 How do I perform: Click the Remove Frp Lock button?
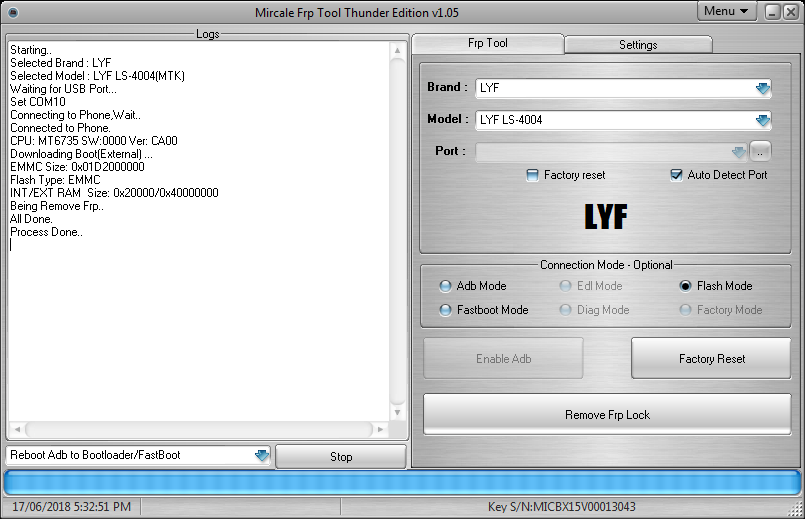tap(607, 414)
